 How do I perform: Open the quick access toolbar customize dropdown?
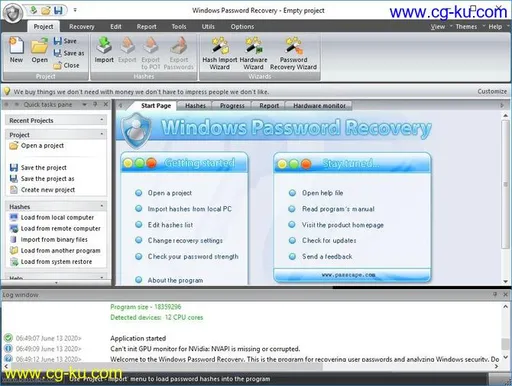pyautogui.click(x=75, y=10)
